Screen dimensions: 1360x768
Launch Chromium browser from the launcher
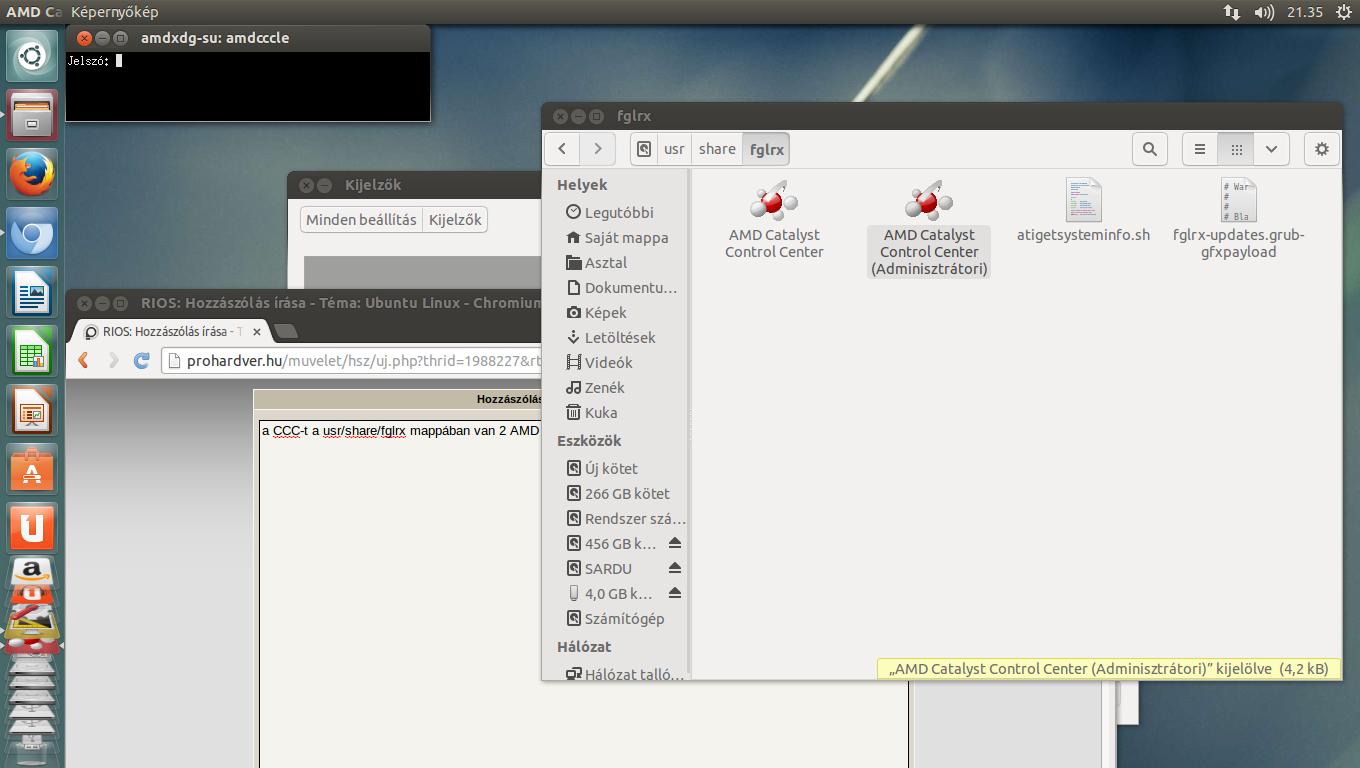click(32, 234)
